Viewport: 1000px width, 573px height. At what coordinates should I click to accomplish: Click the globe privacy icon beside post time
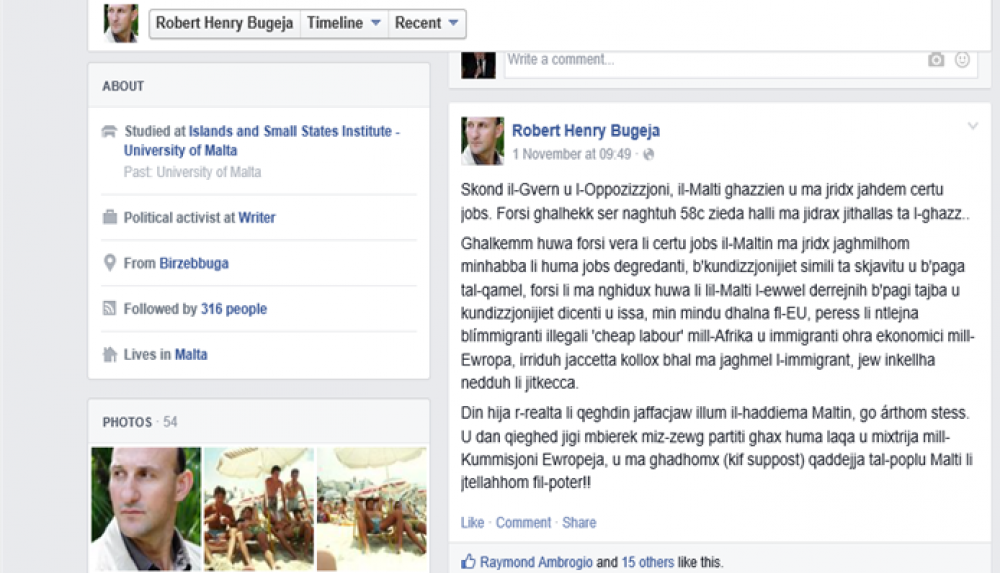click(649, 154)
